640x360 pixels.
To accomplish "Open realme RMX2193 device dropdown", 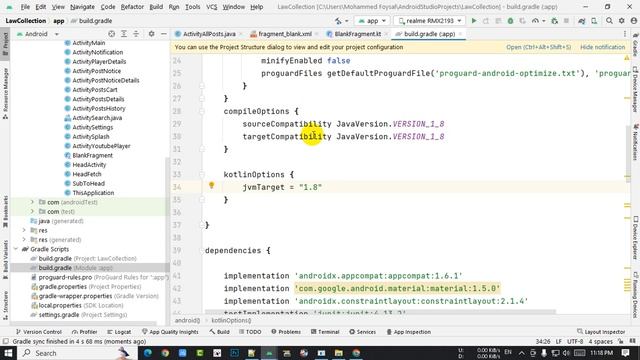I will [429, 21].
